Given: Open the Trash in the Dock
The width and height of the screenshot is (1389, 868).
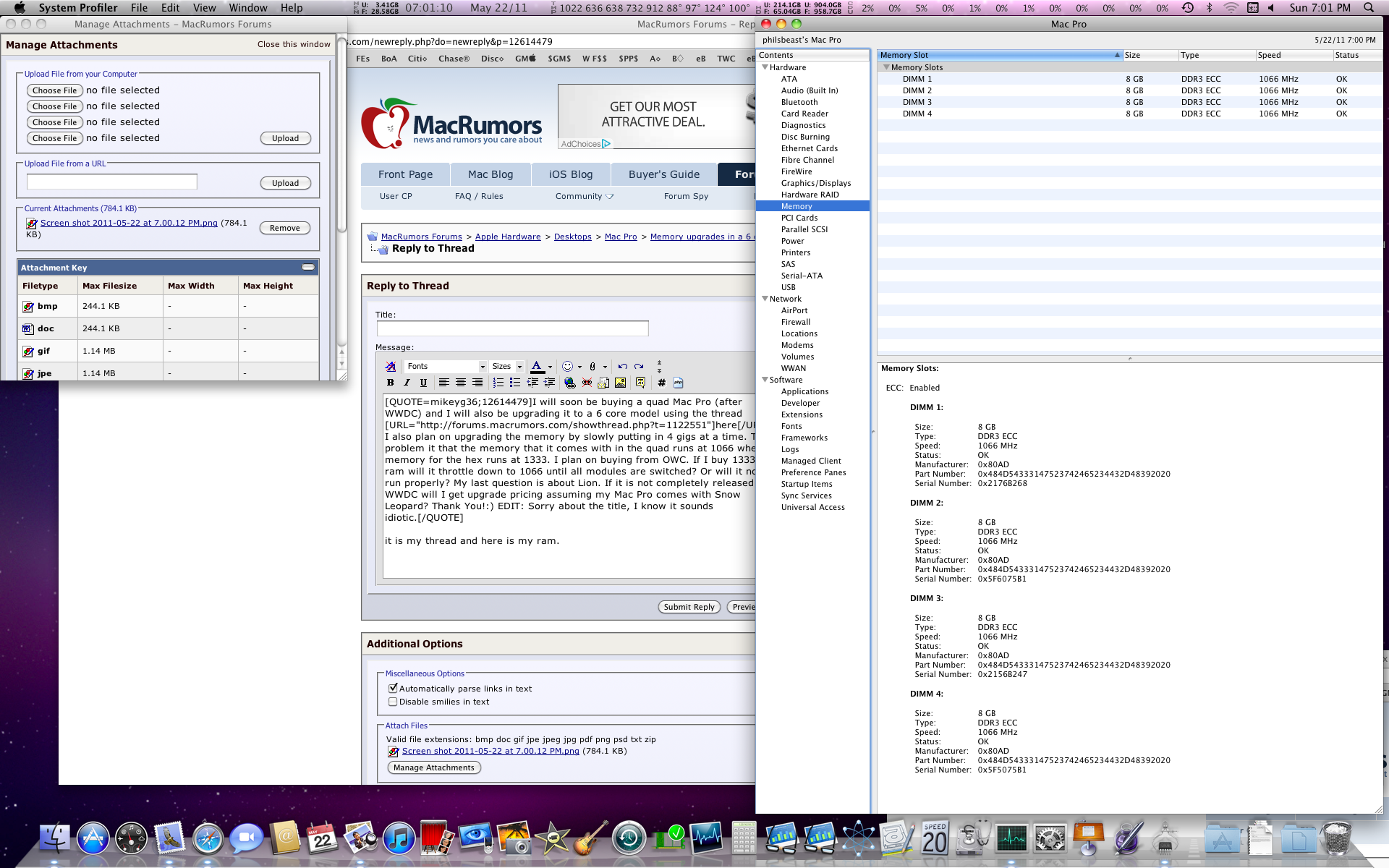Looking at the screenshot, I should (1335, 838).
